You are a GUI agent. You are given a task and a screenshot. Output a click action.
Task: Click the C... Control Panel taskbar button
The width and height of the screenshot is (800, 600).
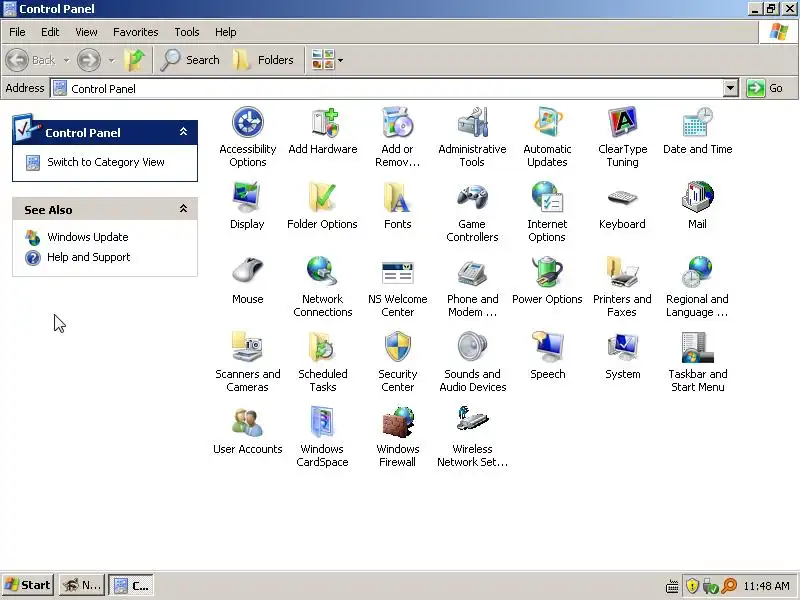132,585
